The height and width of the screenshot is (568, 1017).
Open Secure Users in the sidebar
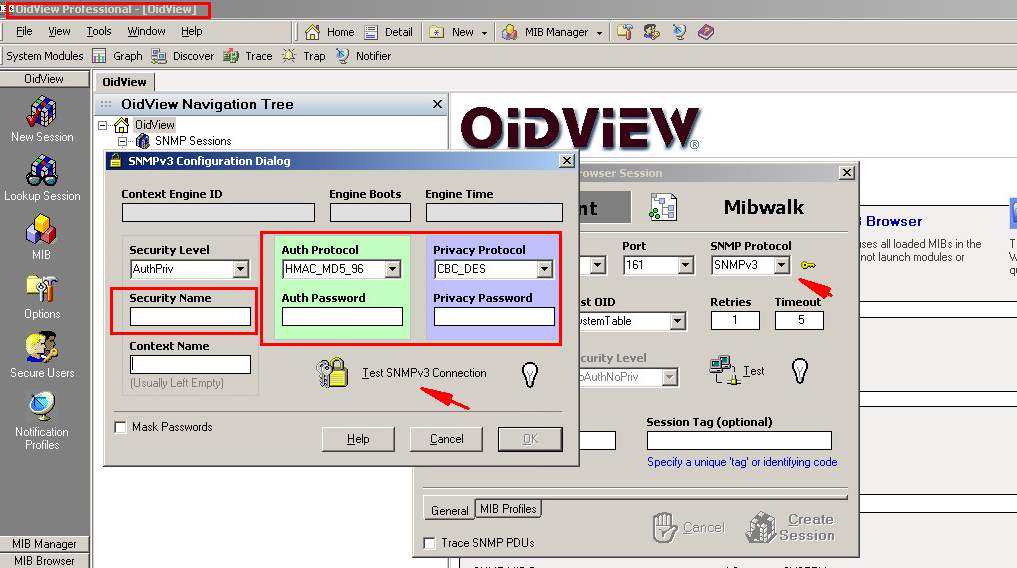(x=42, y=349)
